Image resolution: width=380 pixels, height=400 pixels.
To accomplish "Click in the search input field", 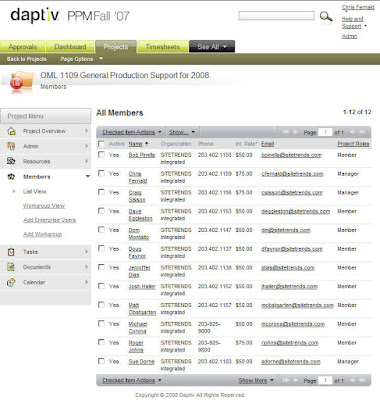I will tap(276, 16).
